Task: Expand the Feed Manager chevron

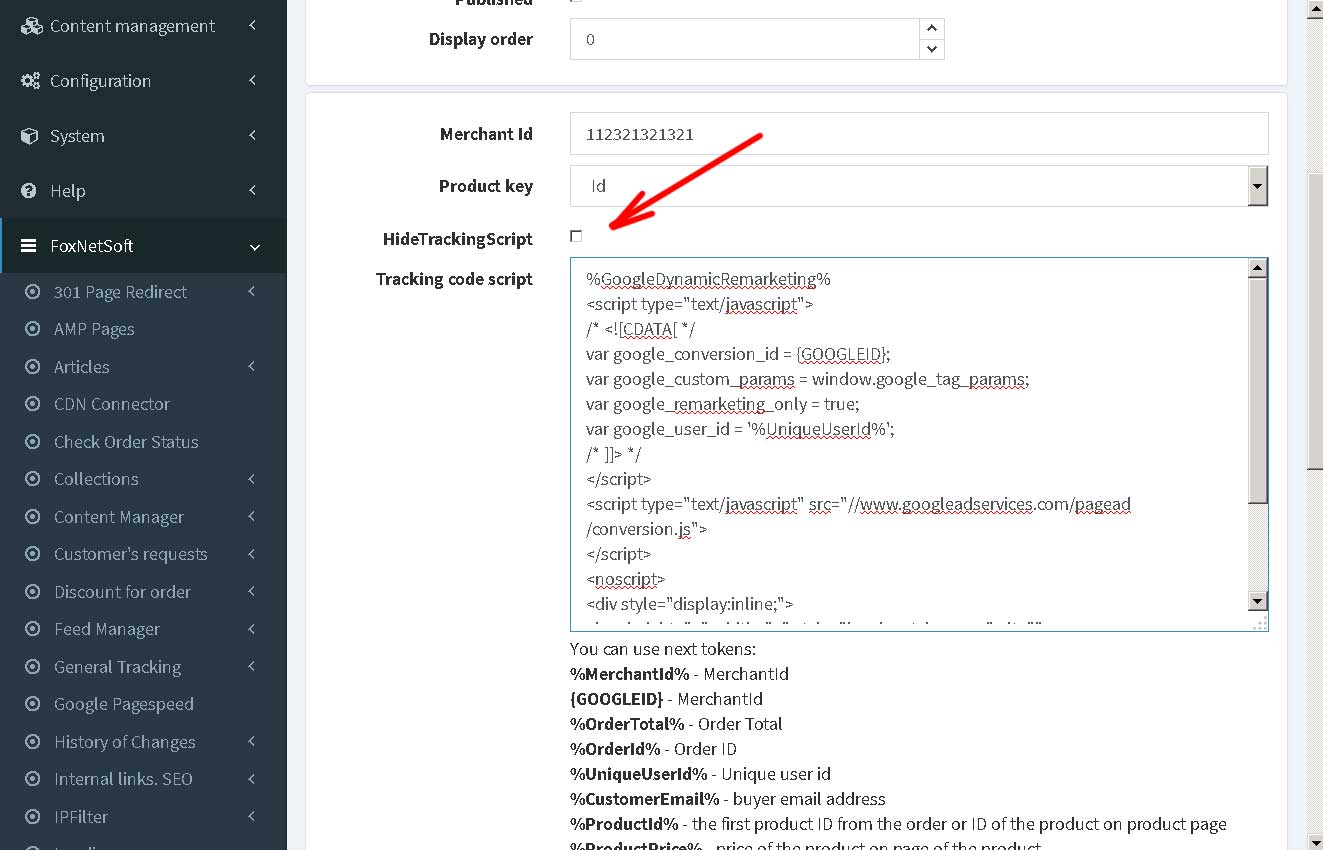Action: [252, 628]
